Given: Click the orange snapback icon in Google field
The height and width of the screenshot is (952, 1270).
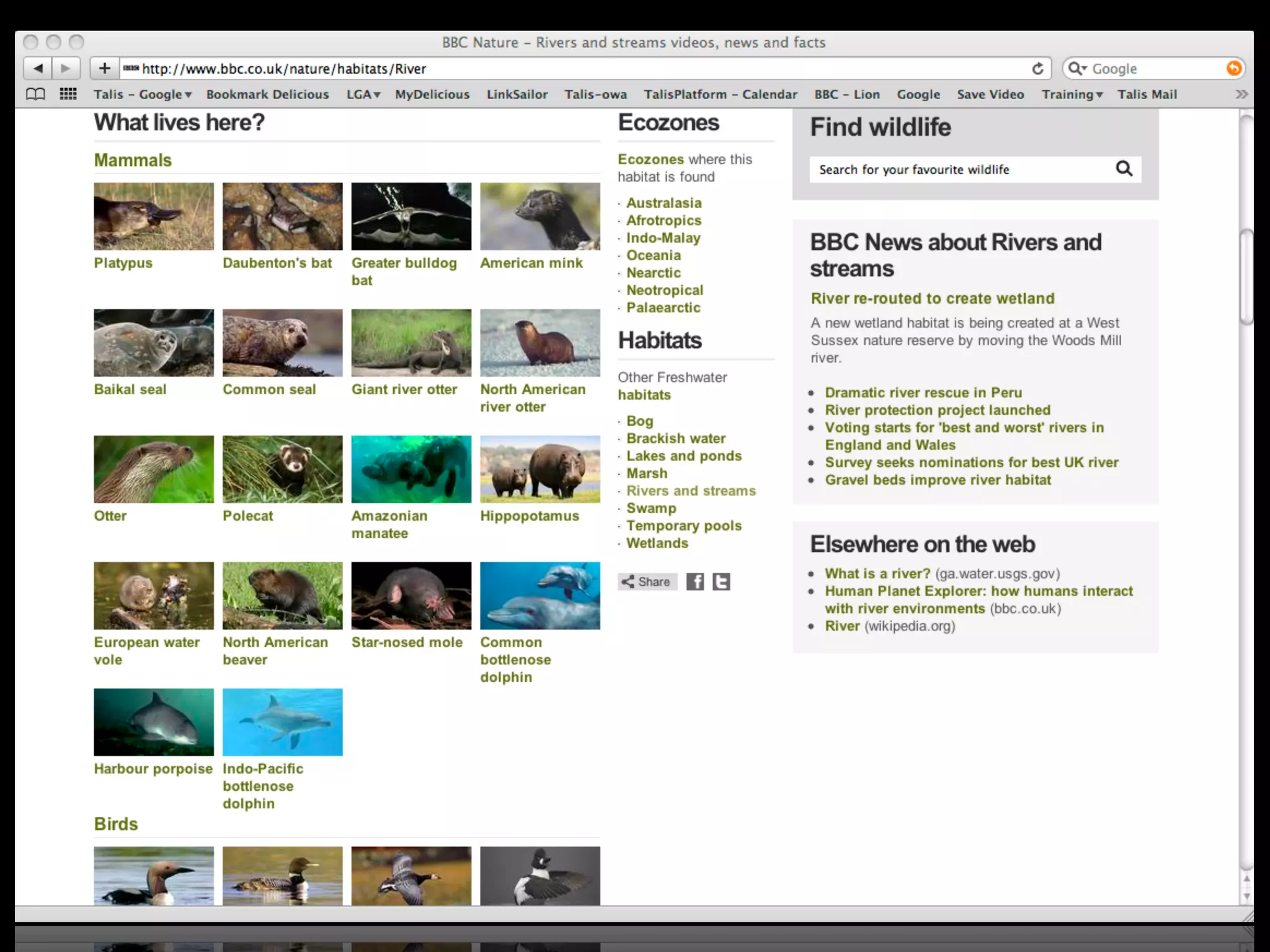Looking at the screenshot, I should 1233,68.
